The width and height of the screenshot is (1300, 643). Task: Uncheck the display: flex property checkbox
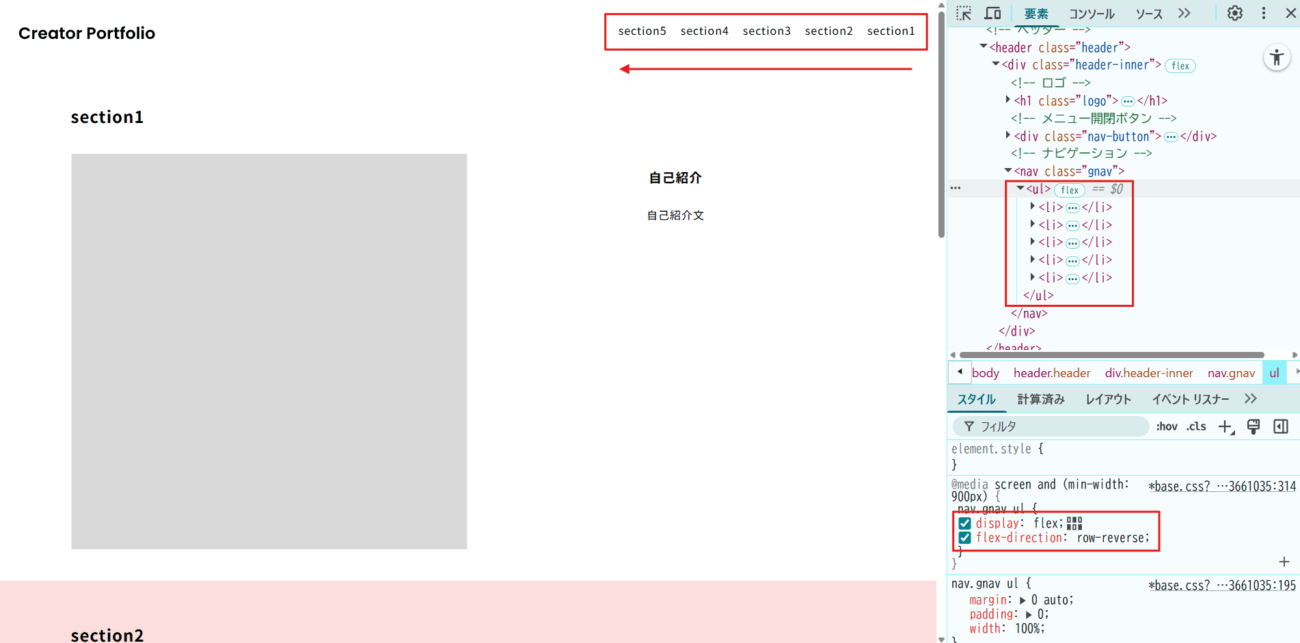pyautogui.click(x=965, y=523)
